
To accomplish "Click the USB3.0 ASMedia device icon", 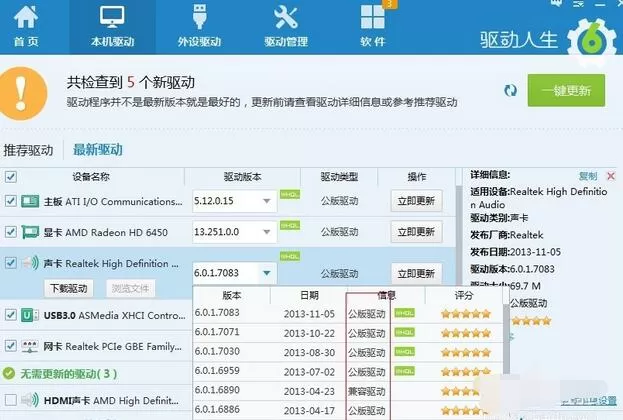I will point(30,315).
